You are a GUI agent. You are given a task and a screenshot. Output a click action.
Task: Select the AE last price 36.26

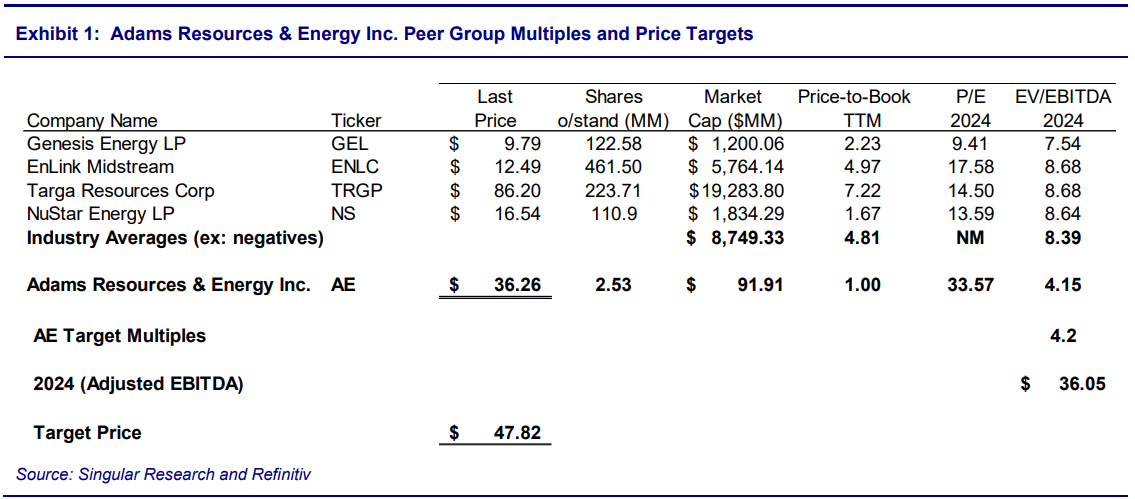516,285
